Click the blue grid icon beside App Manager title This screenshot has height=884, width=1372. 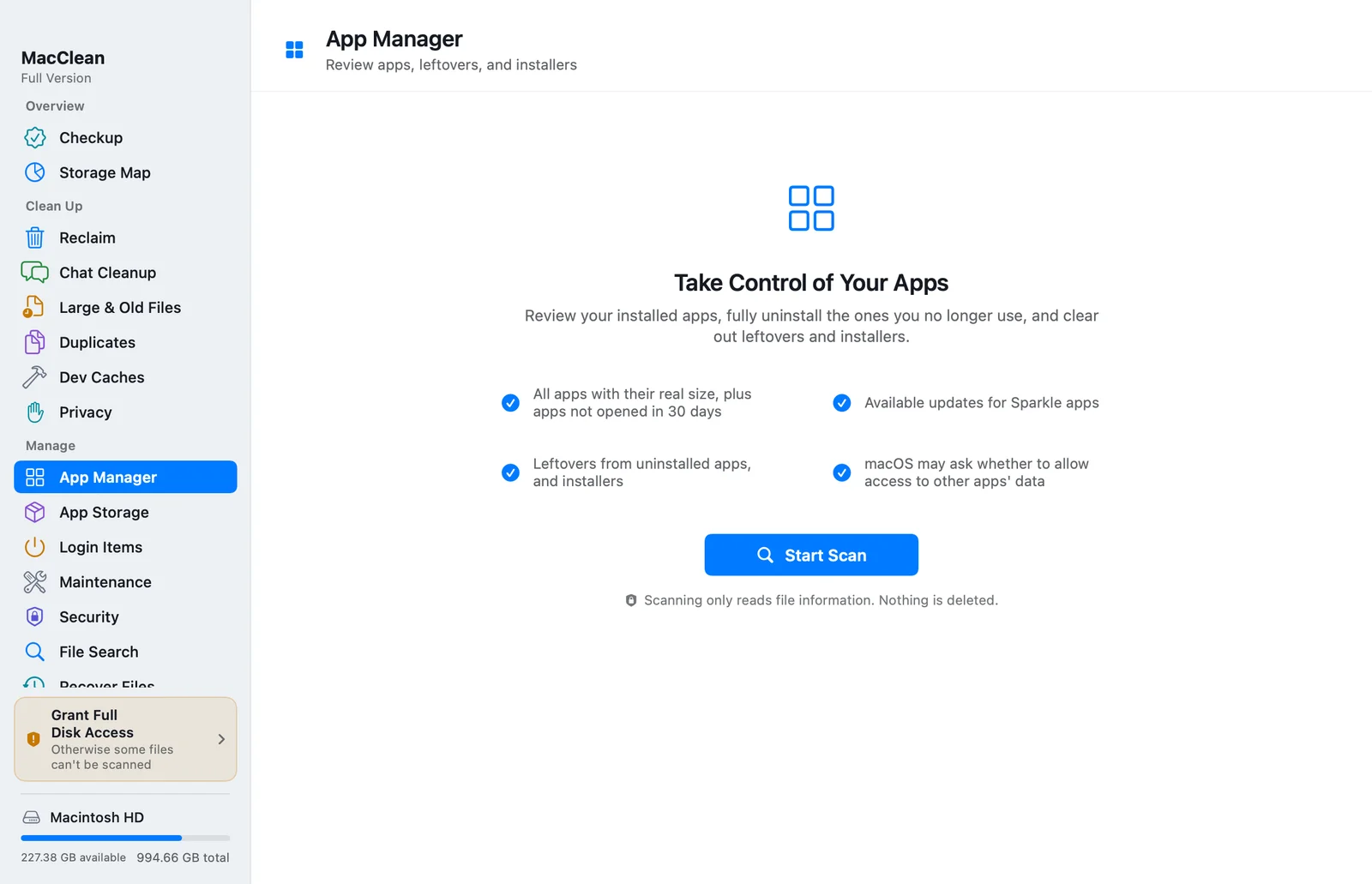pyautogui.click(x=294, y=50)
